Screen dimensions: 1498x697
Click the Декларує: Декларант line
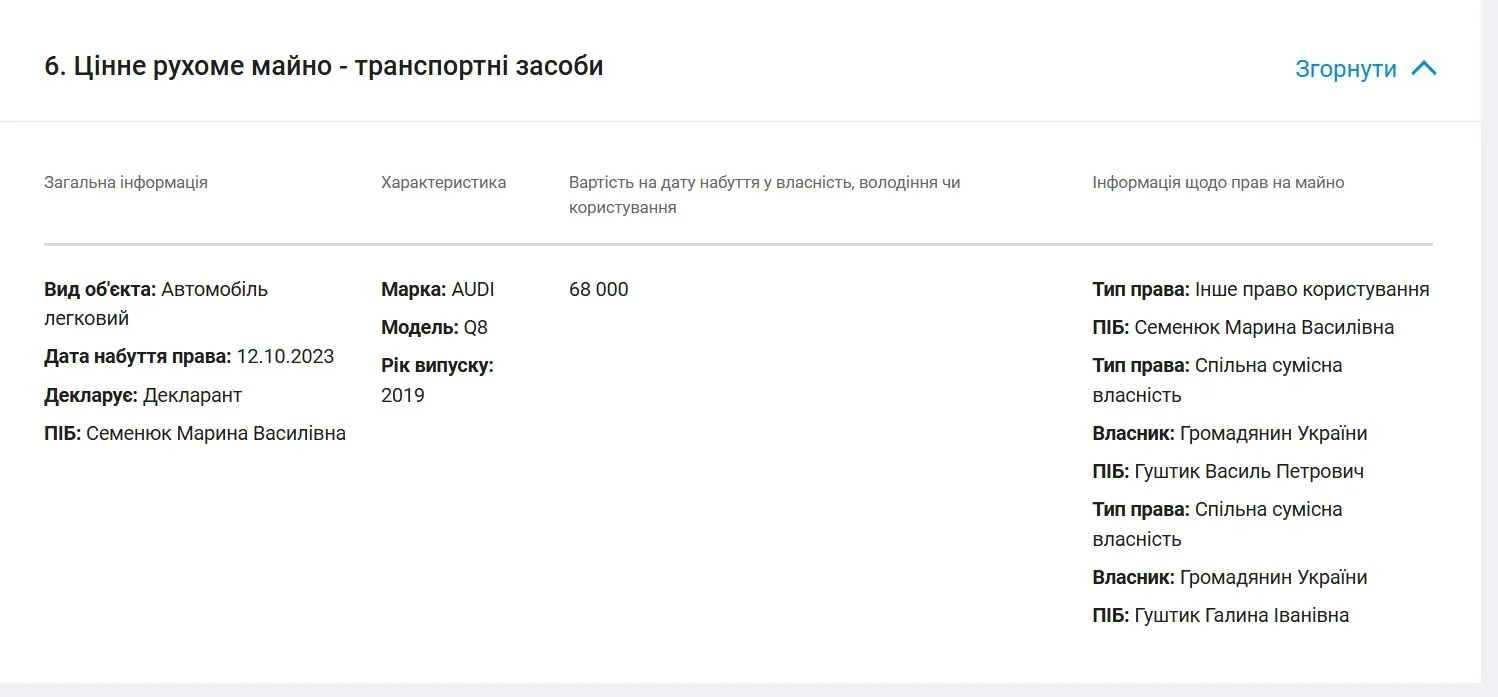point(143,395)
